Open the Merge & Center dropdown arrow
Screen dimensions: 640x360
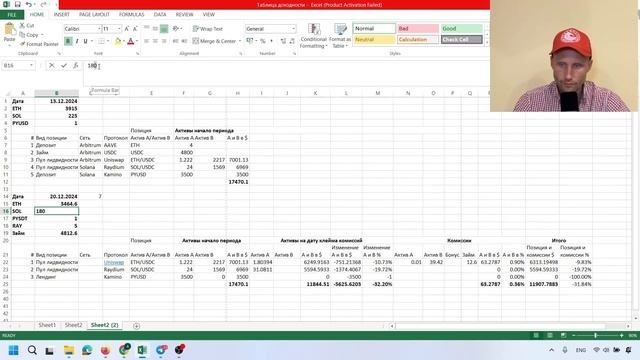click(240, 41)
